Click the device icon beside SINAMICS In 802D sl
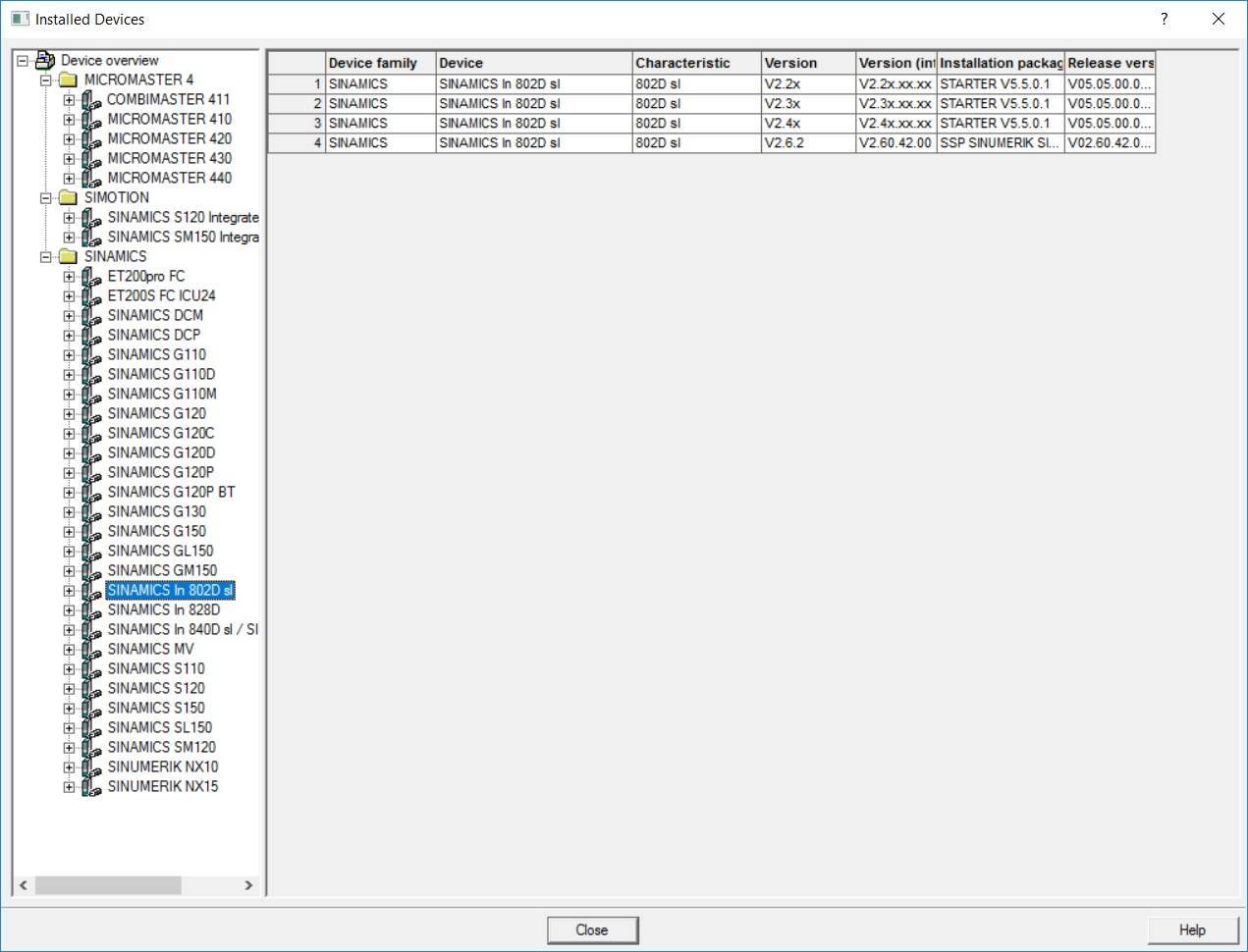 (x=91, y=591)
